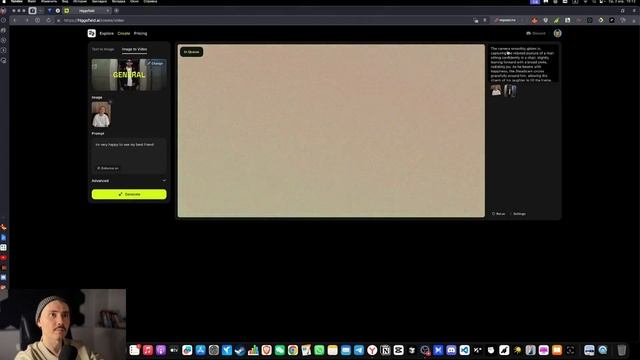Click Change on the GENERAL motion preset
This screenshot has height=360, width=640.
click(155, 63)
